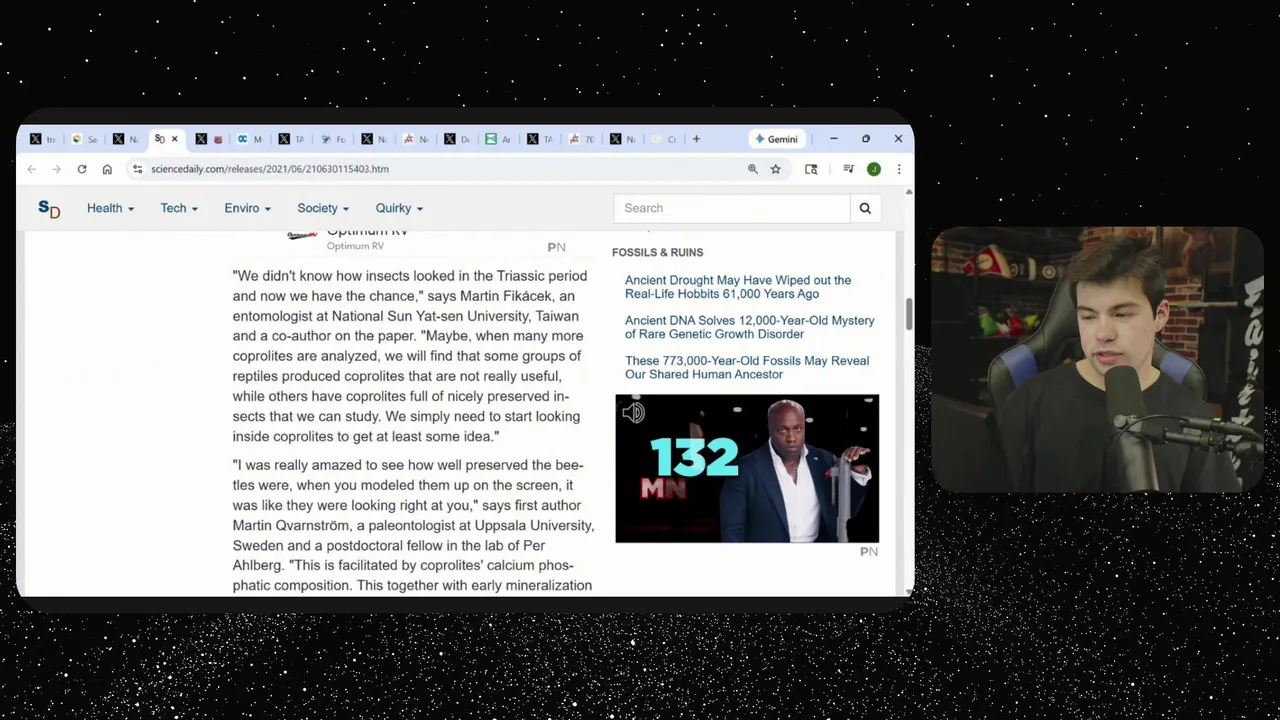Expand the Health dropdown menu
1280x720 pixels.
pos(110,208)
